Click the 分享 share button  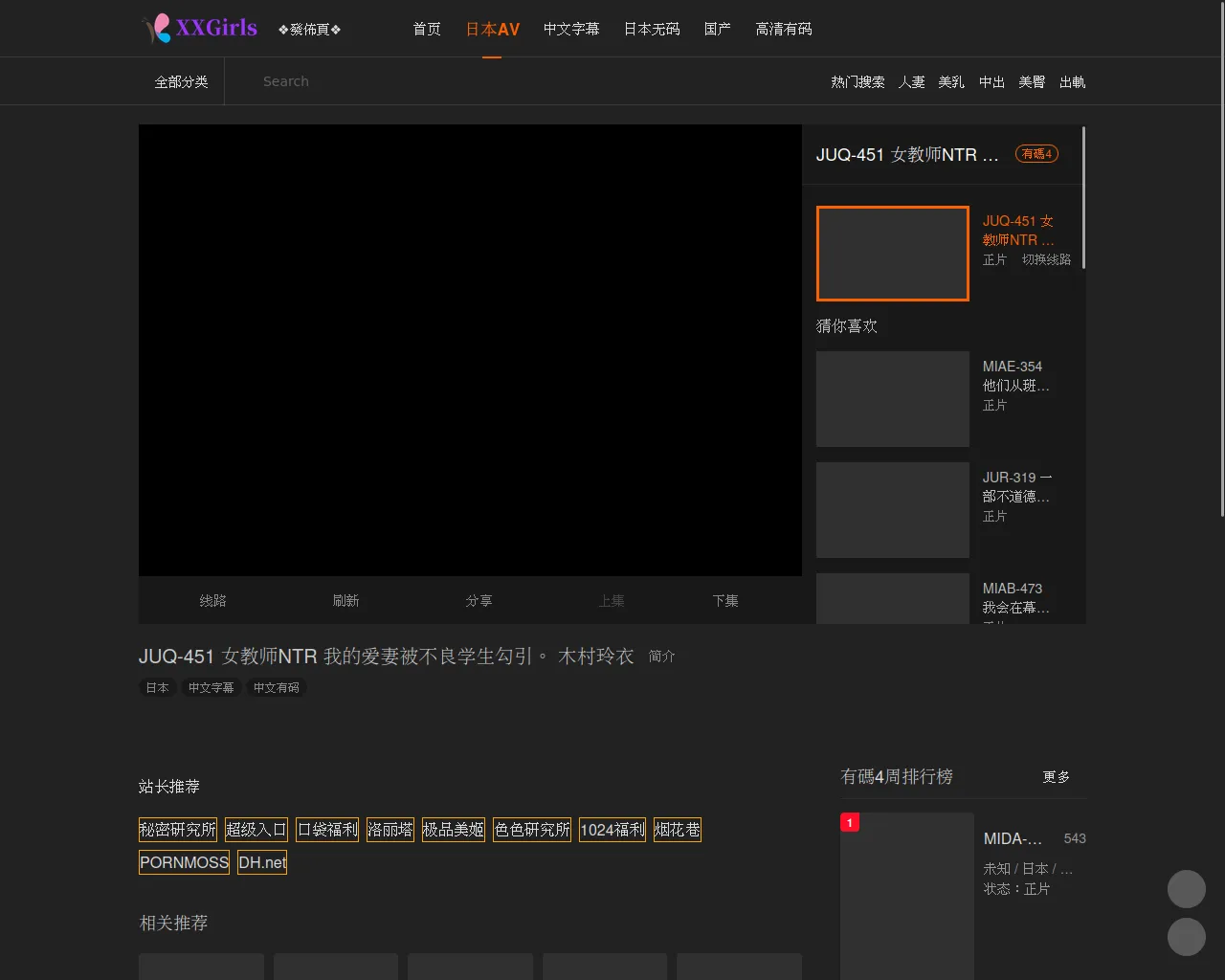point(479,601)
